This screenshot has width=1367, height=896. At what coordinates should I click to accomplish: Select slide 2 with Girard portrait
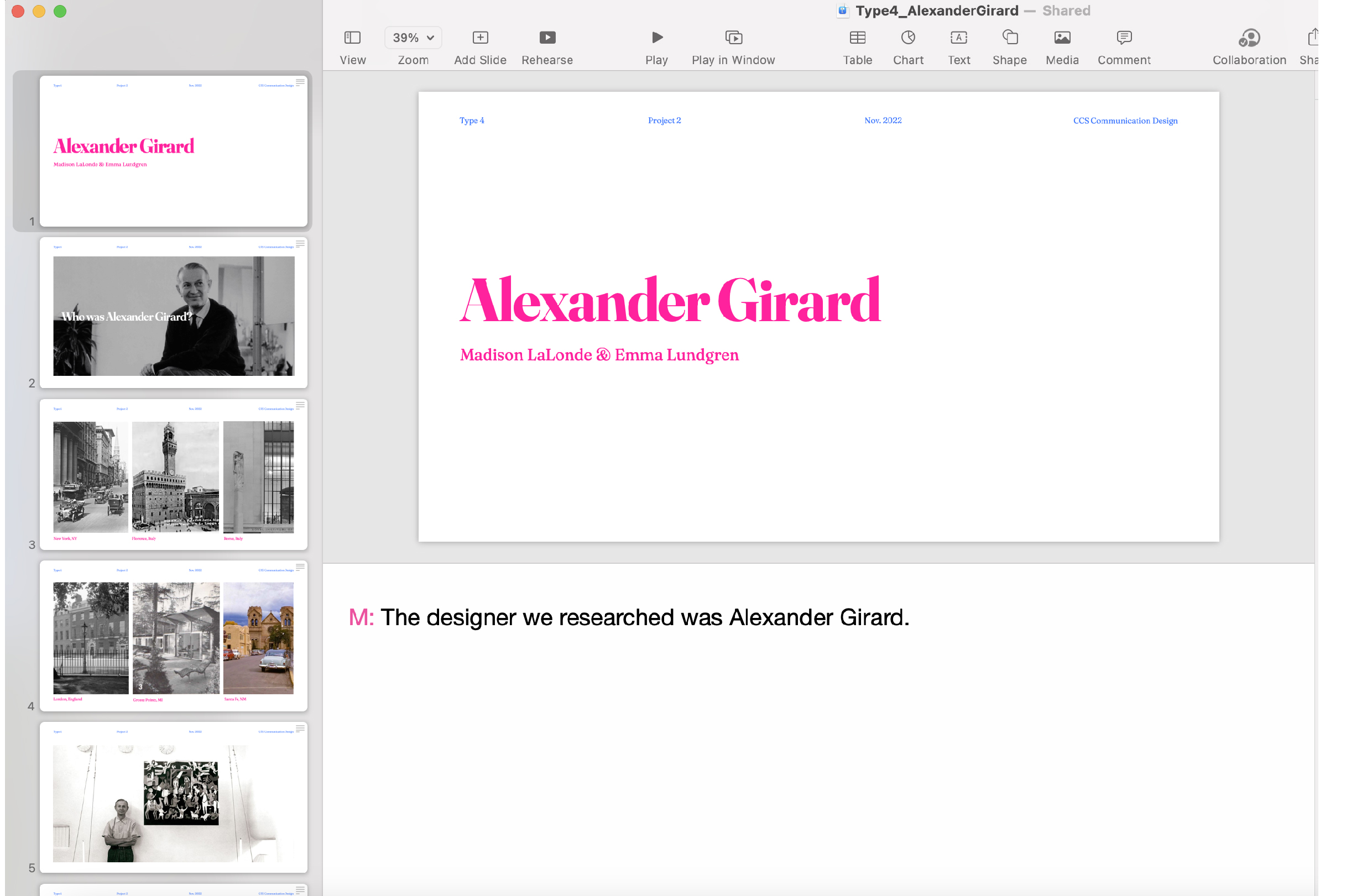[174, 313]
